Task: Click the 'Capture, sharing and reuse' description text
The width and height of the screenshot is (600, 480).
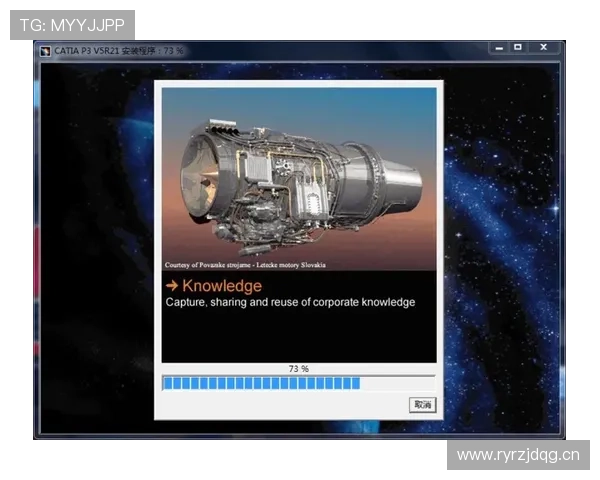Action: 290,302
